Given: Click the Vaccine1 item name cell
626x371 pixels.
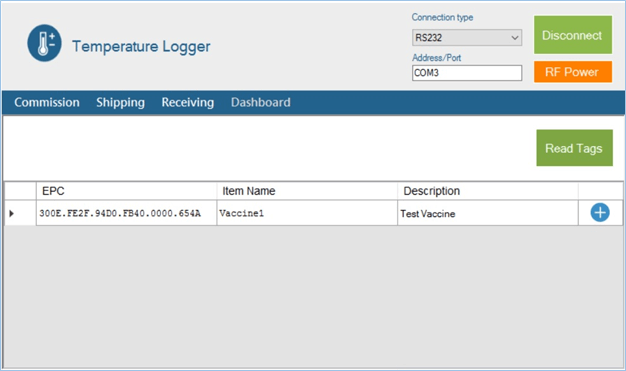Looking at the screenshot, I should pos(307,213).
